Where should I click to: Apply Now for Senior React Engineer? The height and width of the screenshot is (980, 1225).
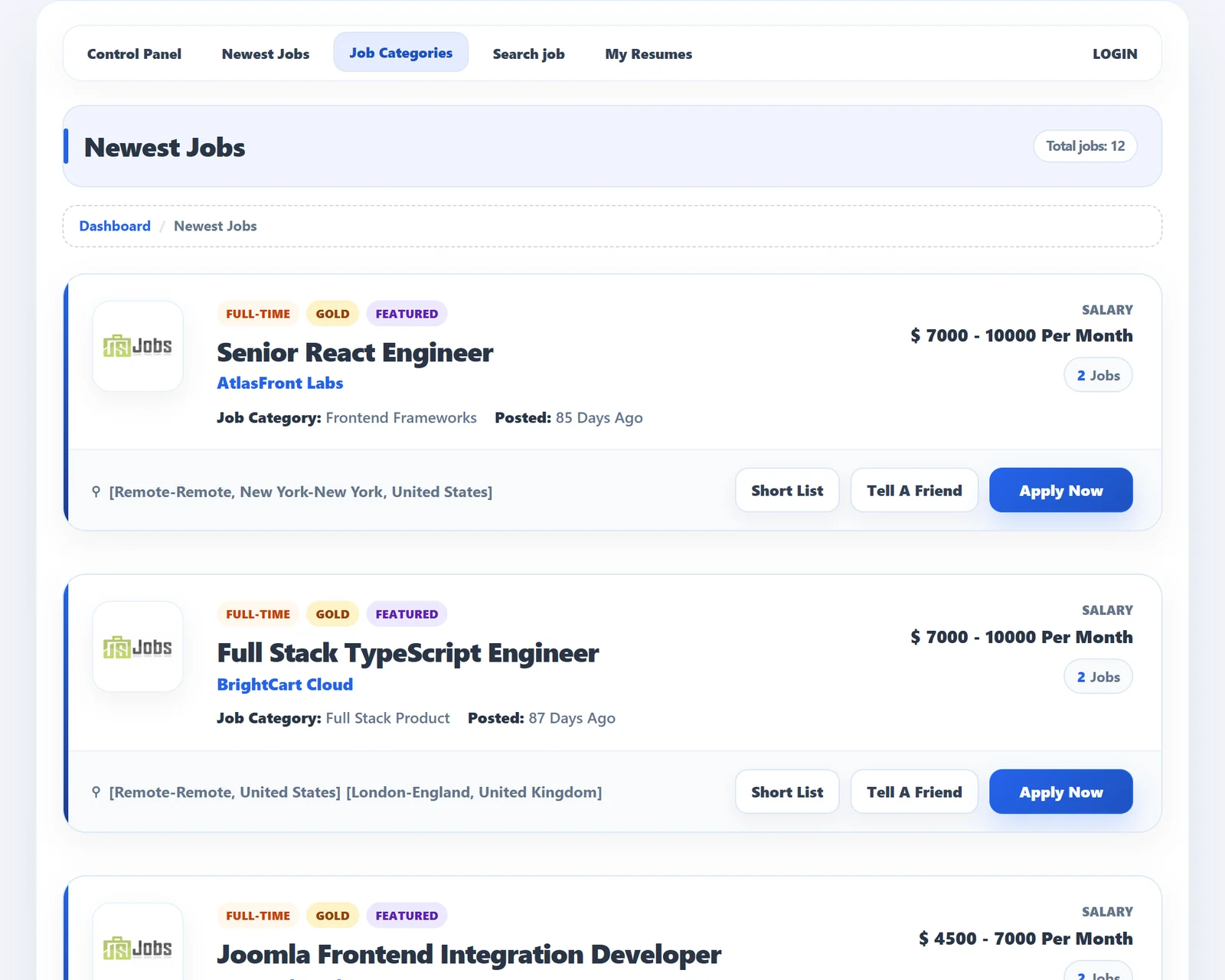tap(1061, 490)
